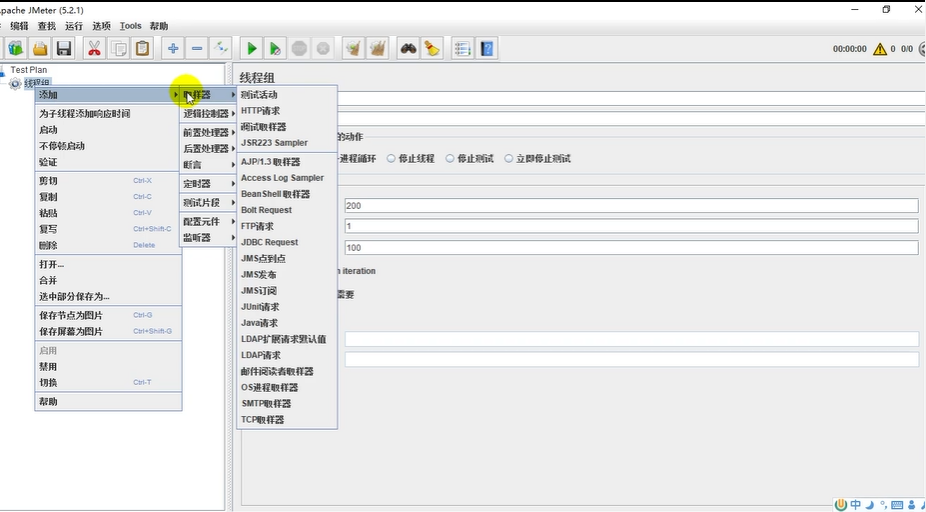926x512 pixels.
Task: Click the greyed Shutdown icon
Action: 323,48
